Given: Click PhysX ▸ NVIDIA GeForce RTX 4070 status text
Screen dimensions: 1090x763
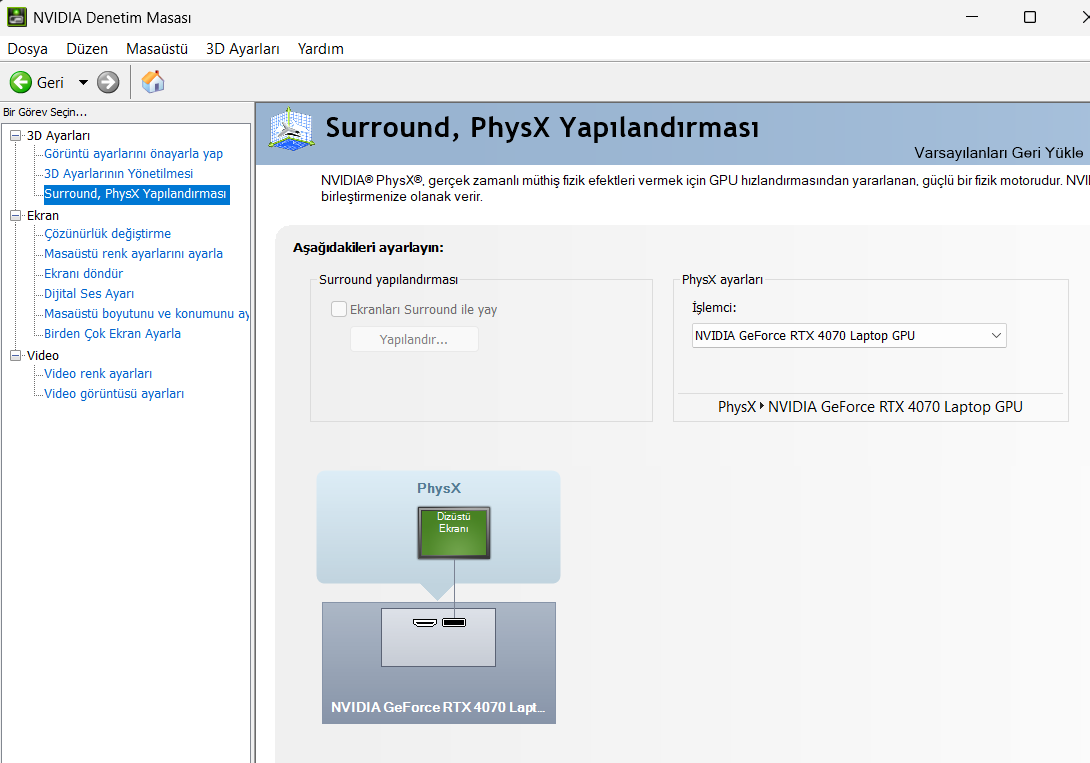Looking at the screenshot, I should 870,407.
